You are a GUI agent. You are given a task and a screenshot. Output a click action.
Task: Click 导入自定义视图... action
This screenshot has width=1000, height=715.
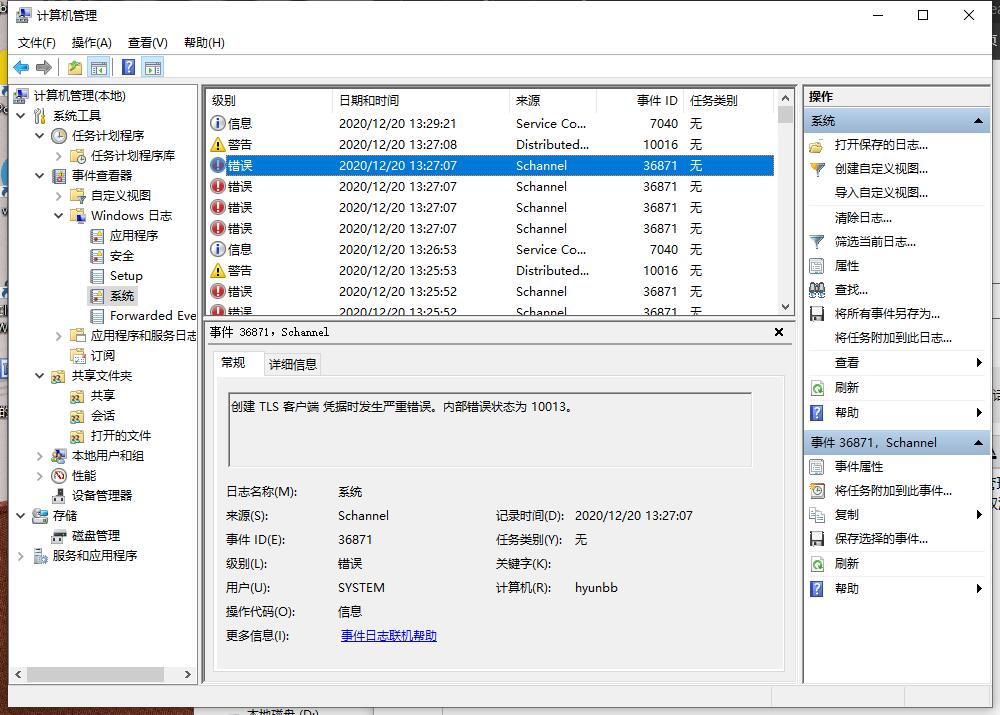(x=881, y=193)
